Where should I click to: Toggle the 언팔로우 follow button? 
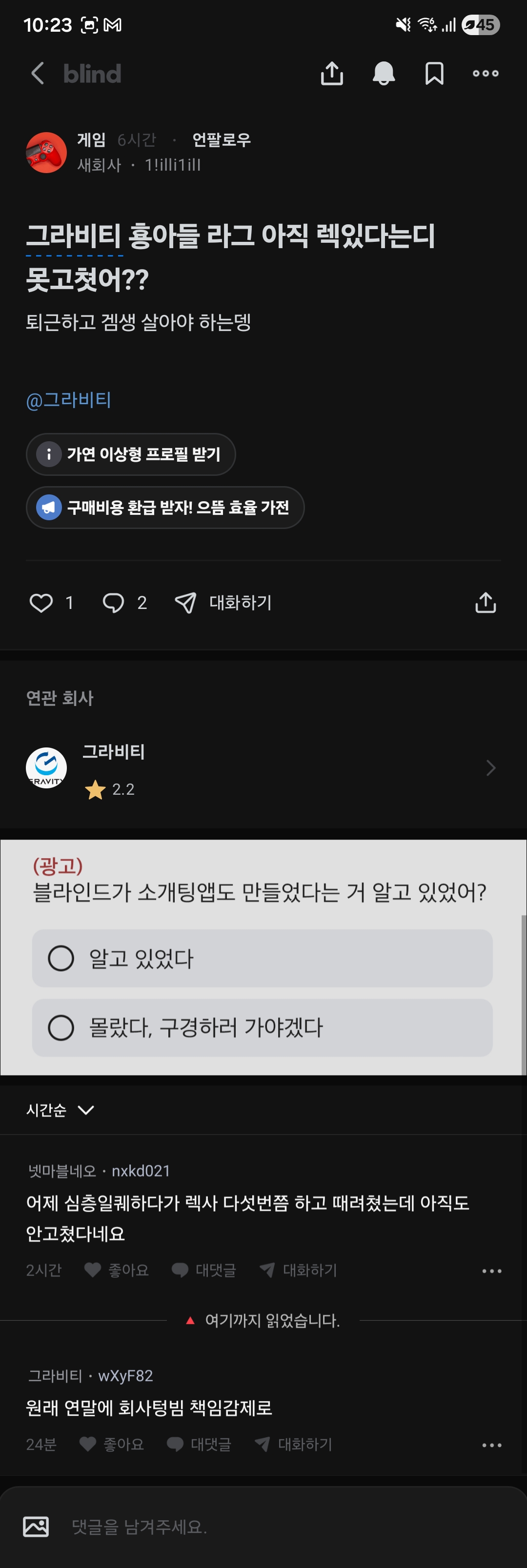tap(221, 140)
